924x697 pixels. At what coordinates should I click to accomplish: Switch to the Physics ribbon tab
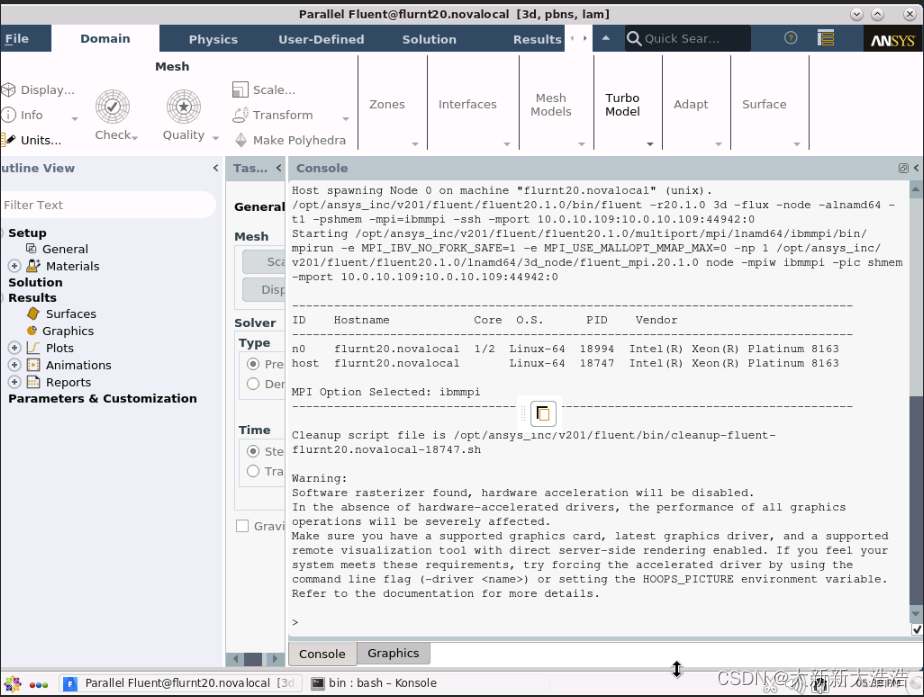click(213, 40)
